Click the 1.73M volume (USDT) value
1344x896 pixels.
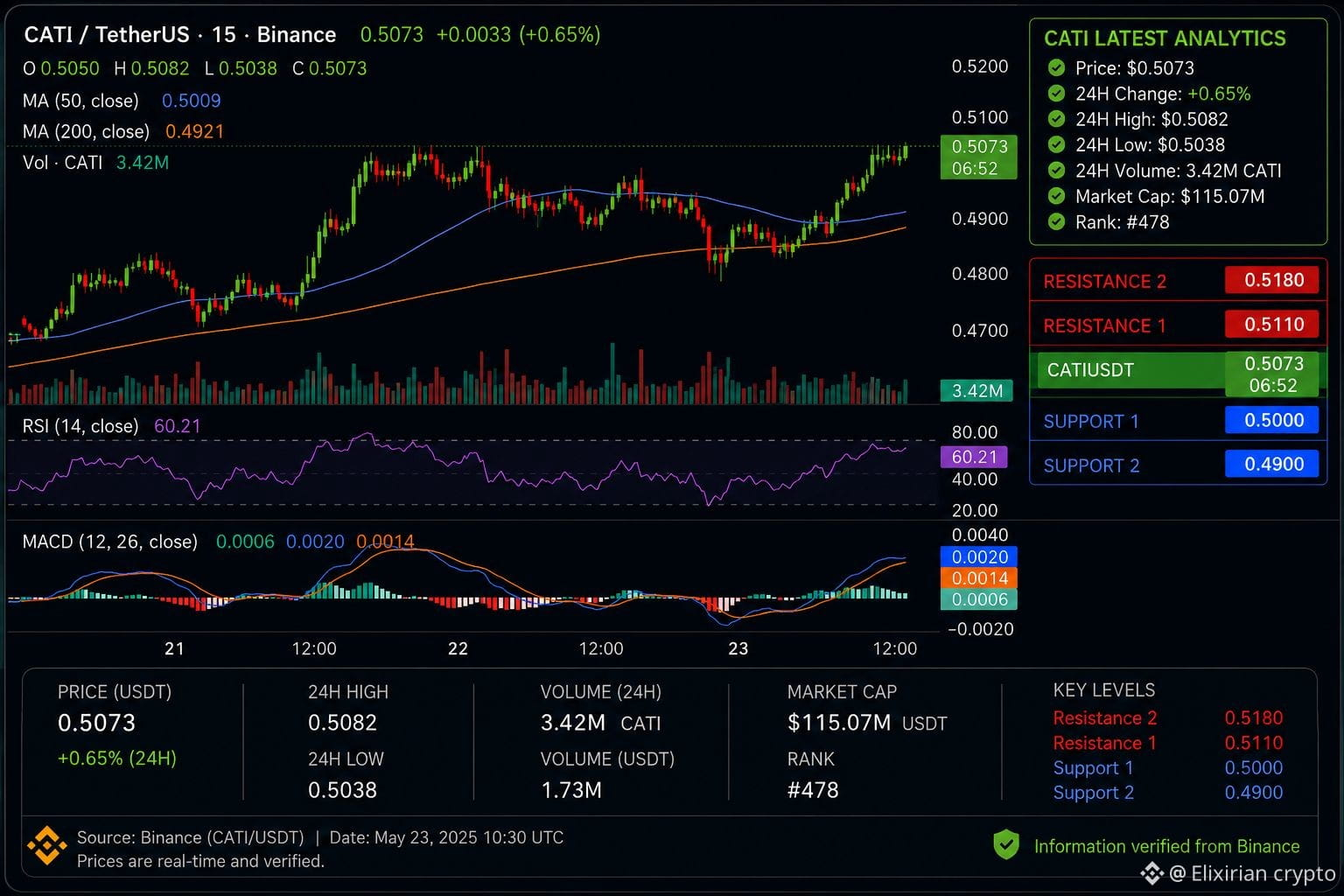(571, 790)
